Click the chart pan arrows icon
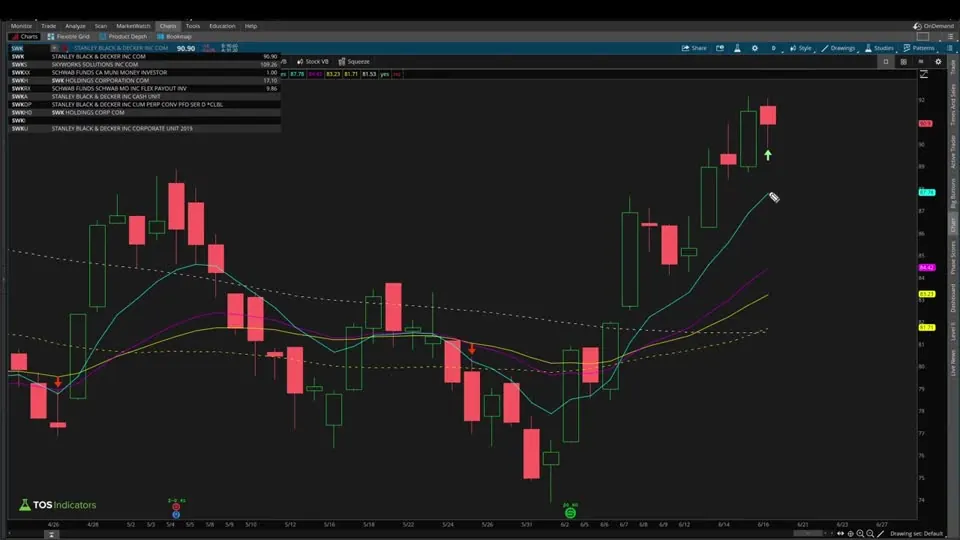 pos(841,534)
